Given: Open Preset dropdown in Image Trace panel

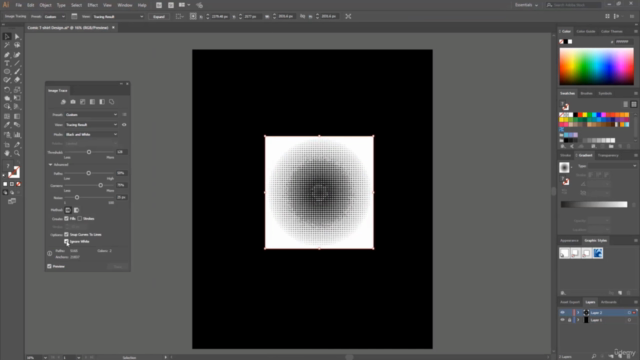Looking at the screenshot, I should pyautogui.click(x=91, y=115).
